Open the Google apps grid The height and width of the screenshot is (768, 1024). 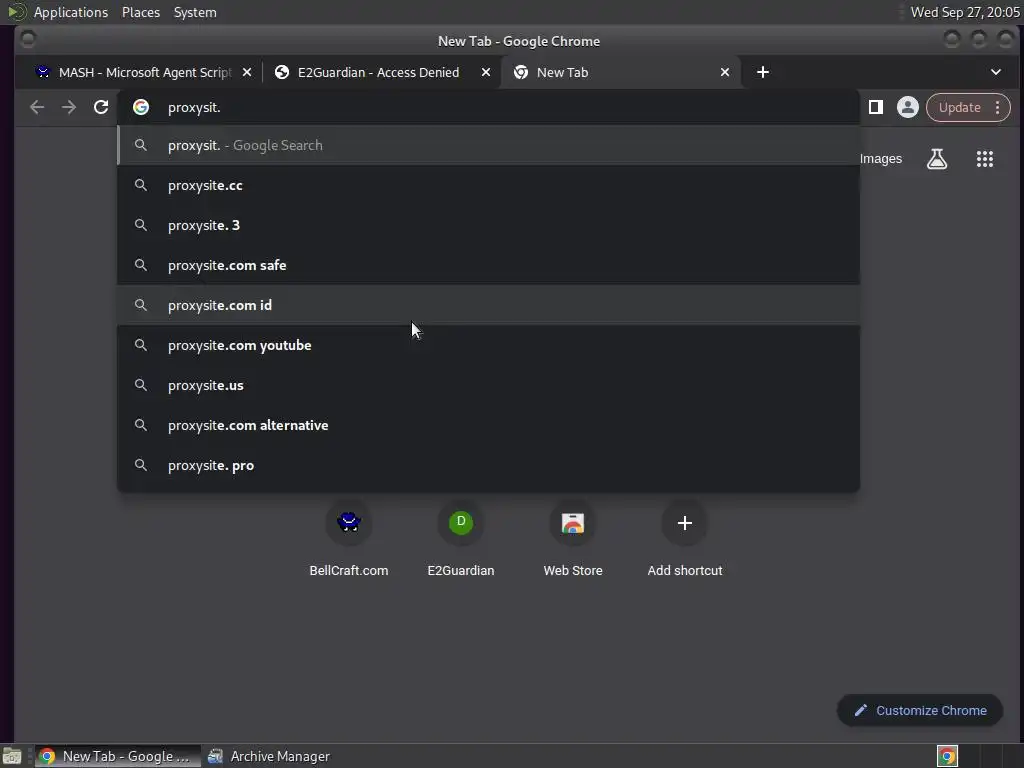coord(985,159)
